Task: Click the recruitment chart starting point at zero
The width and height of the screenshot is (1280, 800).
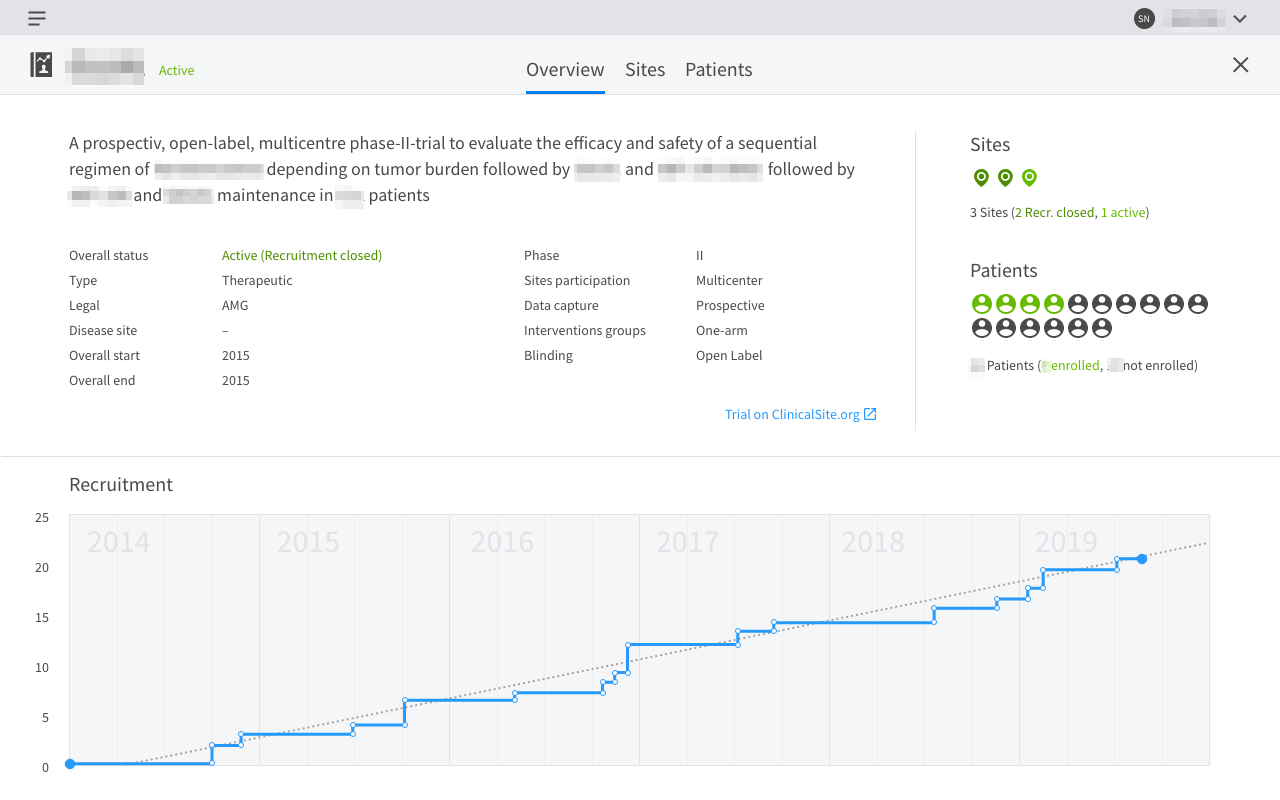Action: click(x=70, y=764)
